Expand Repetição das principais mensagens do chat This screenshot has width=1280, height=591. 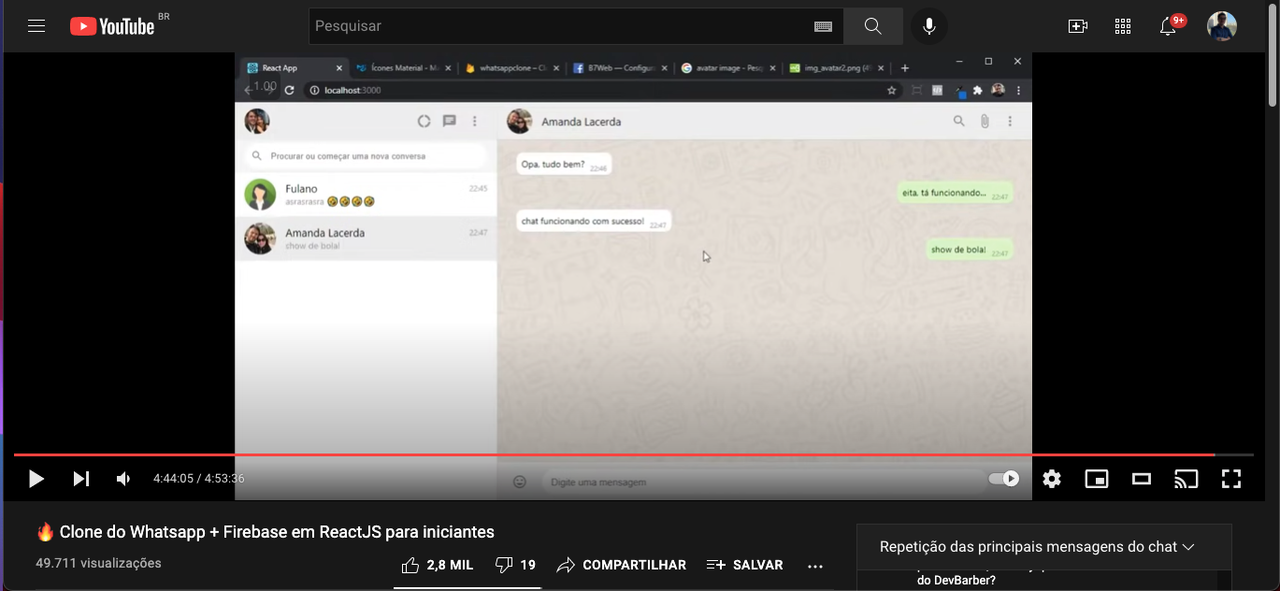pos(1037,547)
